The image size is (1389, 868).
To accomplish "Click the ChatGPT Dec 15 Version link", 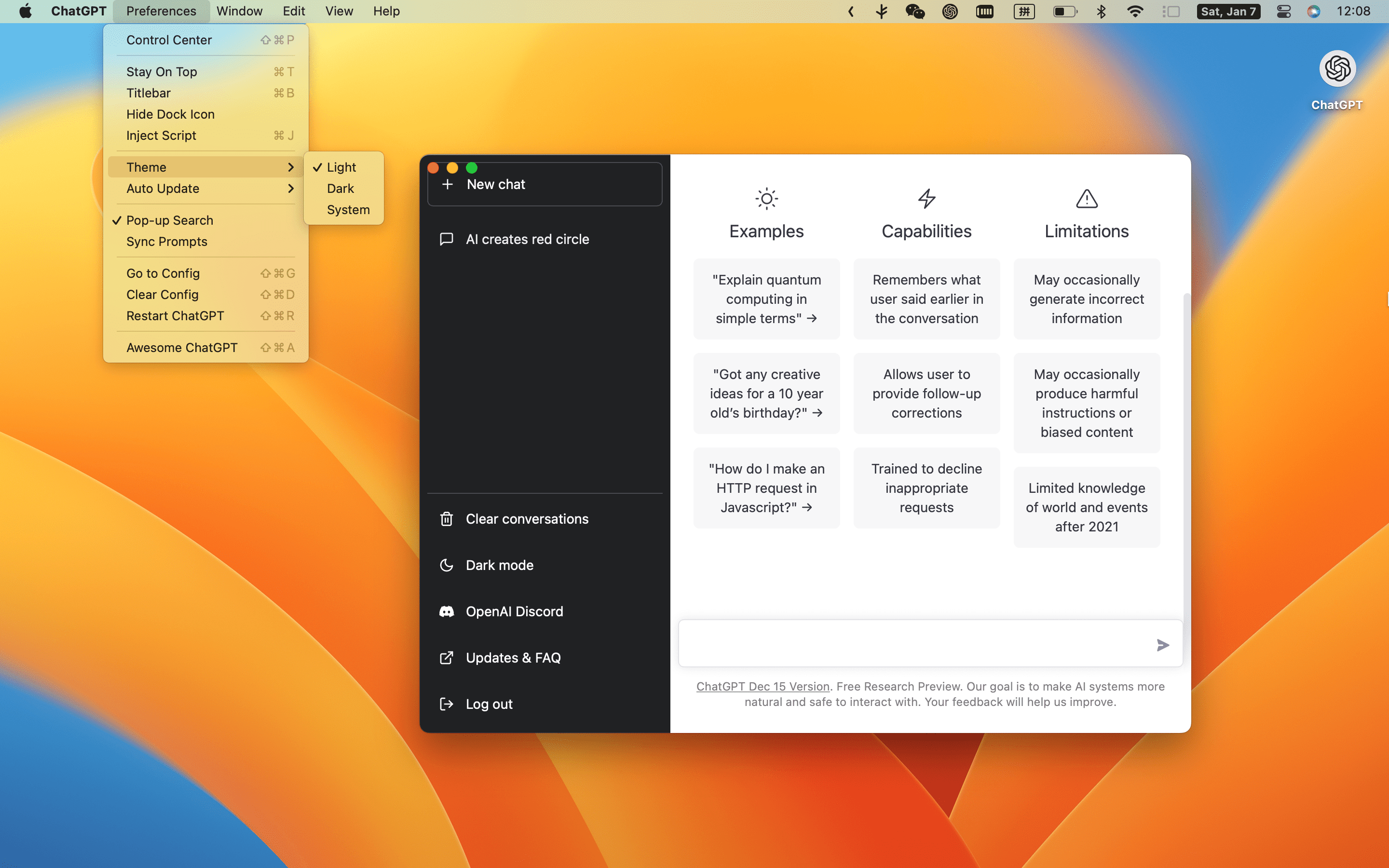I will [763, 686].
